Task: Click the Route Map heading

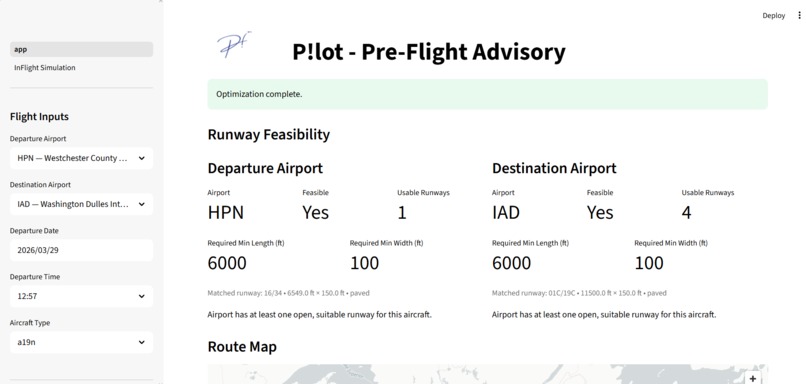Action: (242, 346)
